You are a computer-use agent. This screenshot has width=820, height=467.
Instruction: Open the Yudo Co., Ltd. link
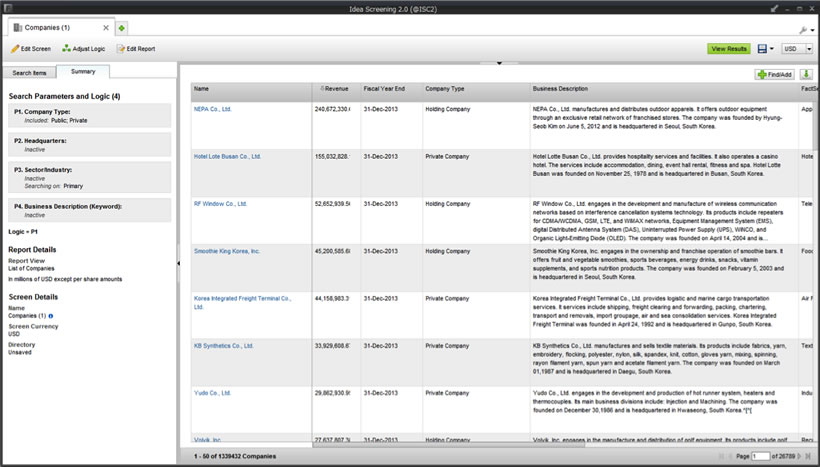[212, 393]
